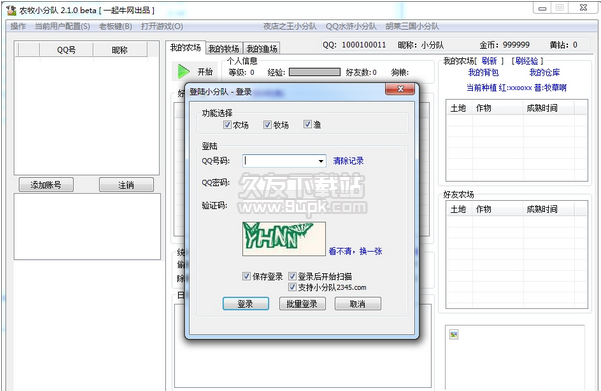Click the captcha image YHNN
Image resolution: width=601 pixels, height=391 pixels.
click(x=284, y=238)
